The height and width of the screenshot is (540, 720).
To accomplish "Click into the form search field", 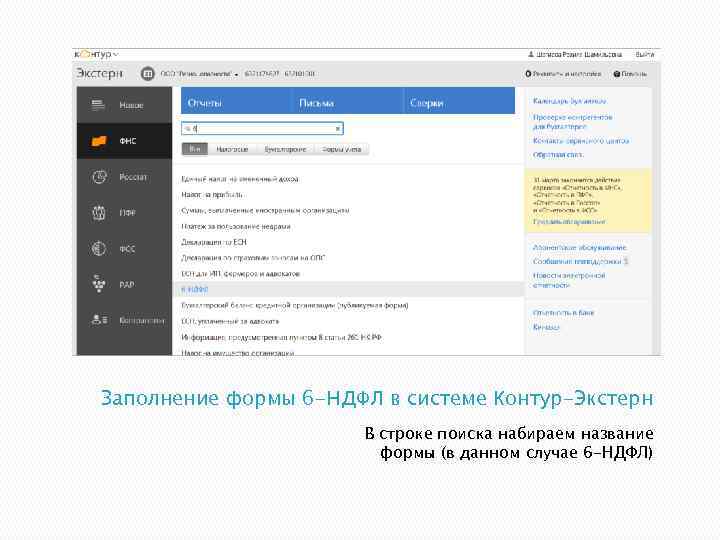I will point(262,129).
